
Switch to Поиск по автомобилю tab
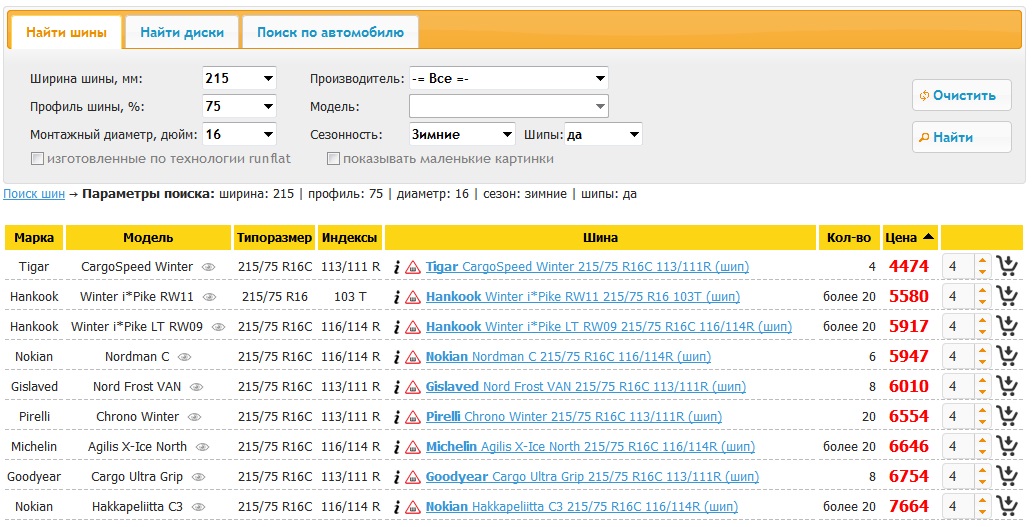330,32
